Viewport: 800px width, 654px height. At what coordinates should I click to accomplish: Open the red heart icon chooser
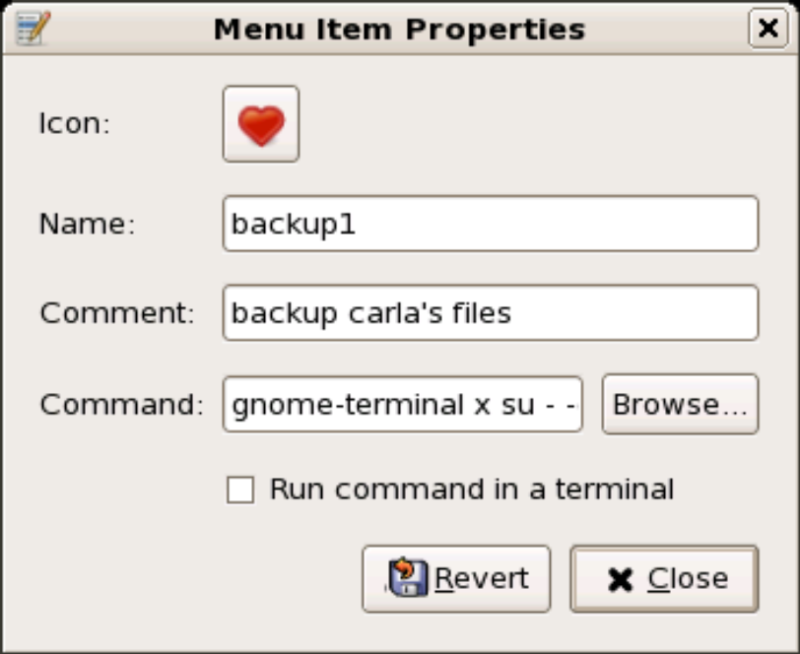click(261, 124)
